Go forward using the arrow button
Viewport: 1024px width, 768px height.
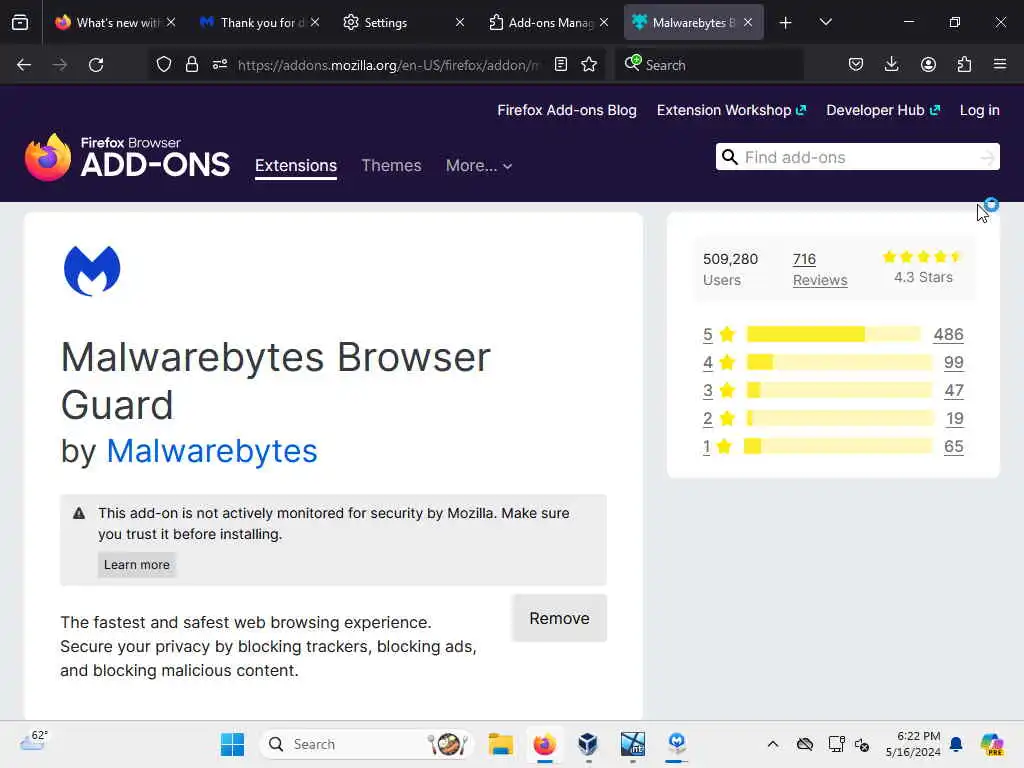pyautogui.click(x=60, y=65)
